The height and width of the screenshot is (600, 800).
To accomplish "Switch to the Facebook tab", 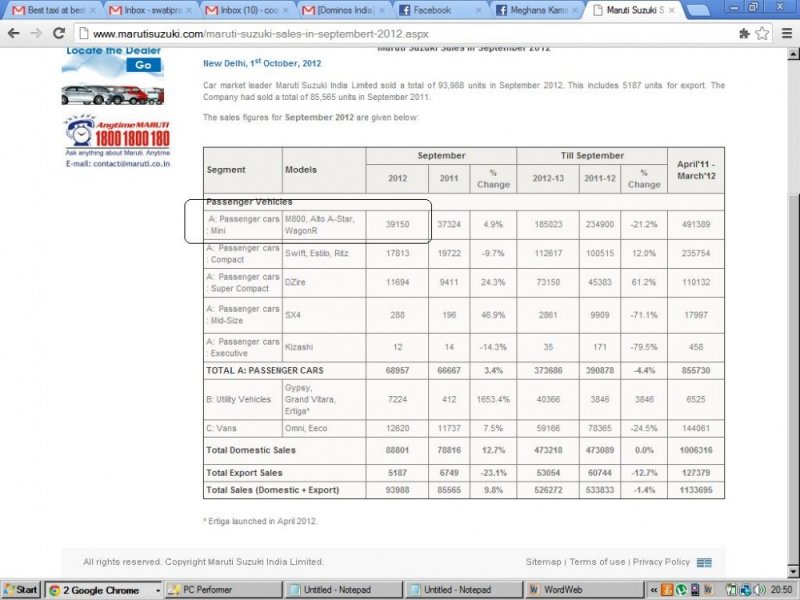I will click(x=439, y=10).
